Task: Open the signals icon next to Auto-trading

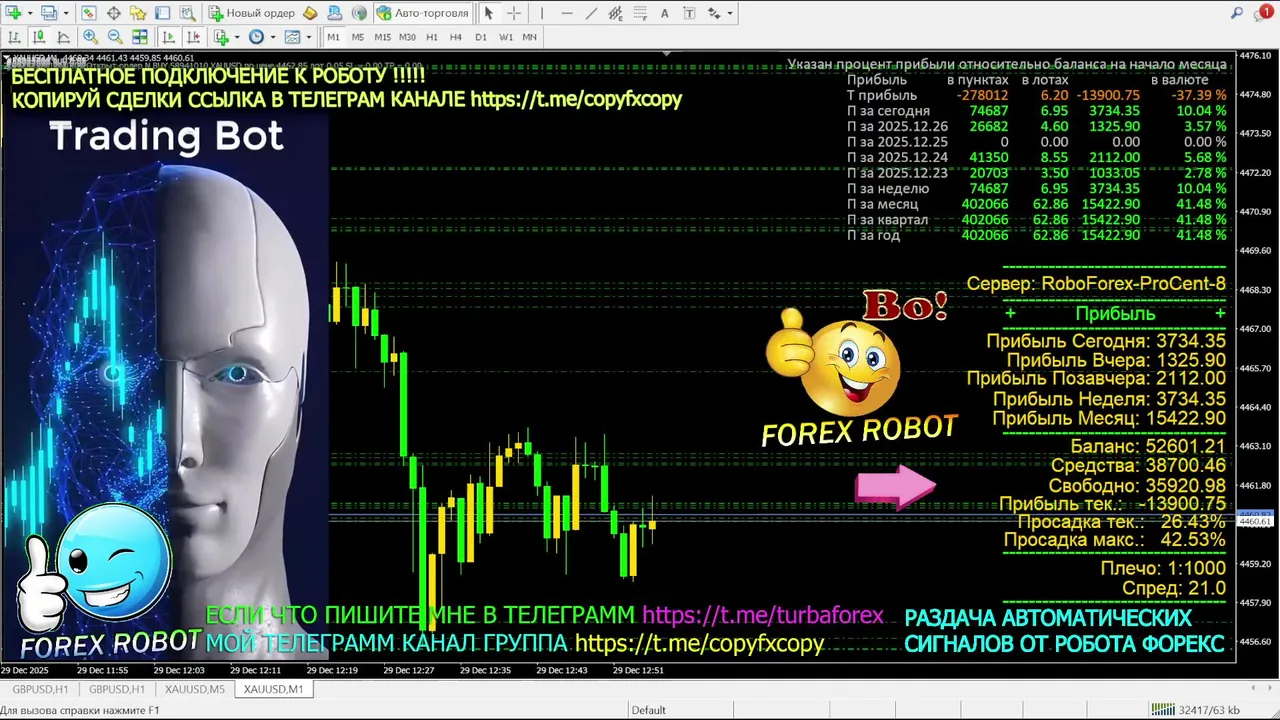Action: click(x=359, y=13)
